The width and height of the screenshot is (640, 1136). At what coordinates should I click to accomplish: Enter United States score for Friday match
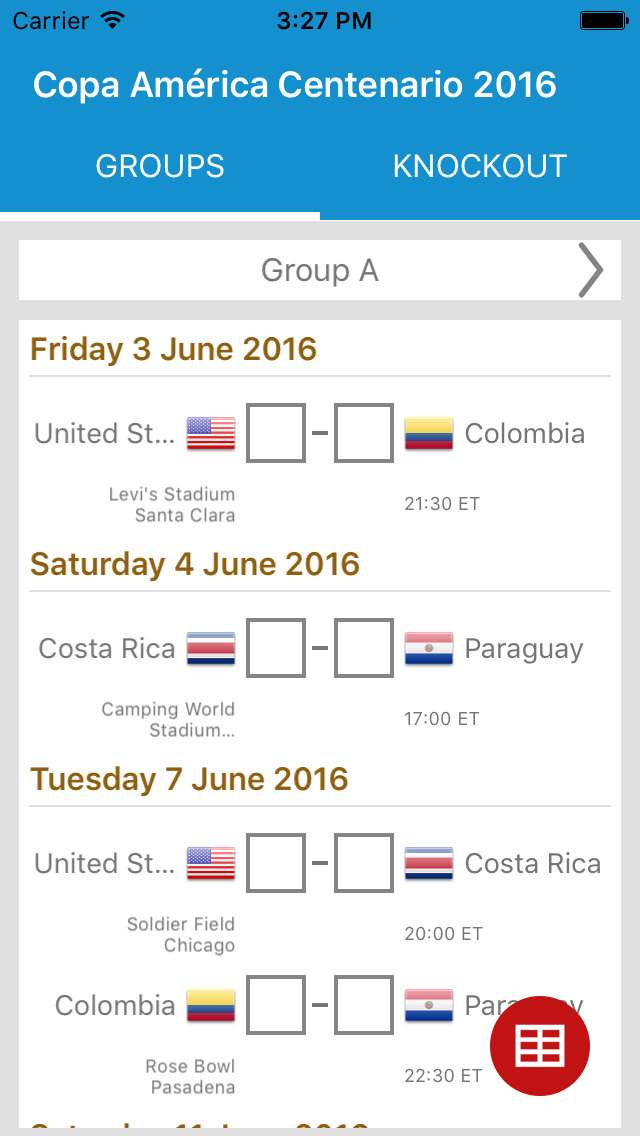tap(276, 434)
